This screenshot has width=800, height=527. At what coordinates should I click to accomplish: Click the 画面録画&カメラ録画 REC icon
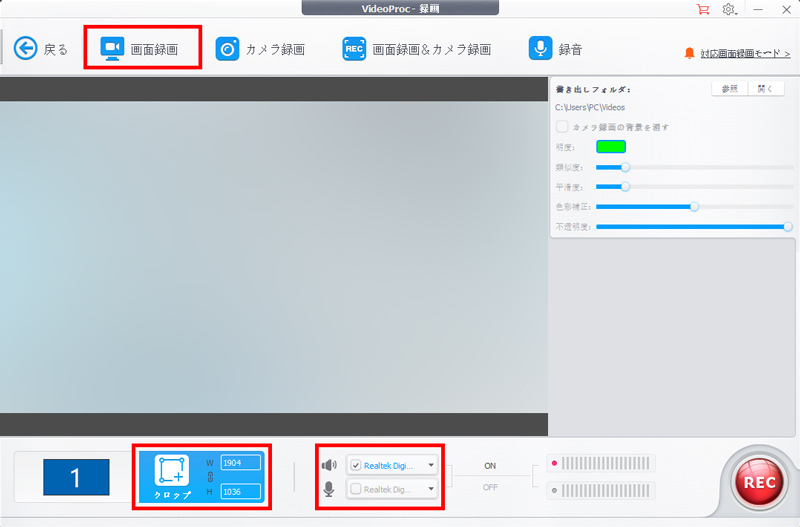pyautogui.click(x=354, y=48)
